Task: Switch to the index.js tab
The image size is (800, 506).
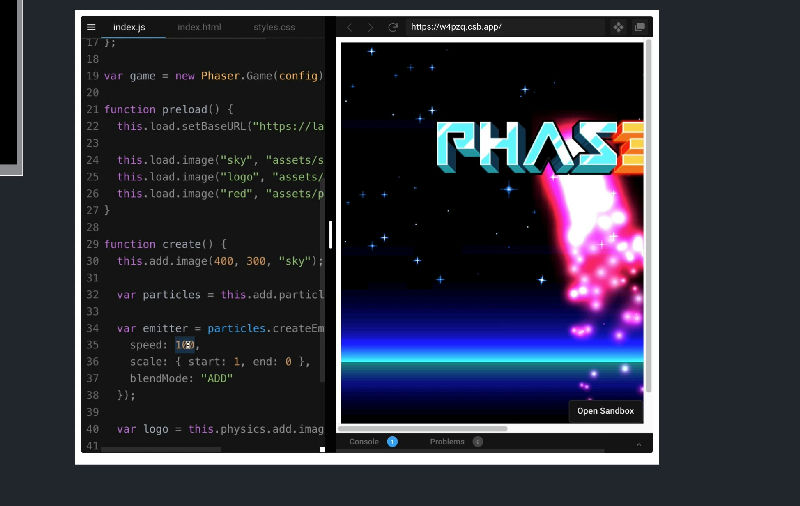Action: point(129,27)
